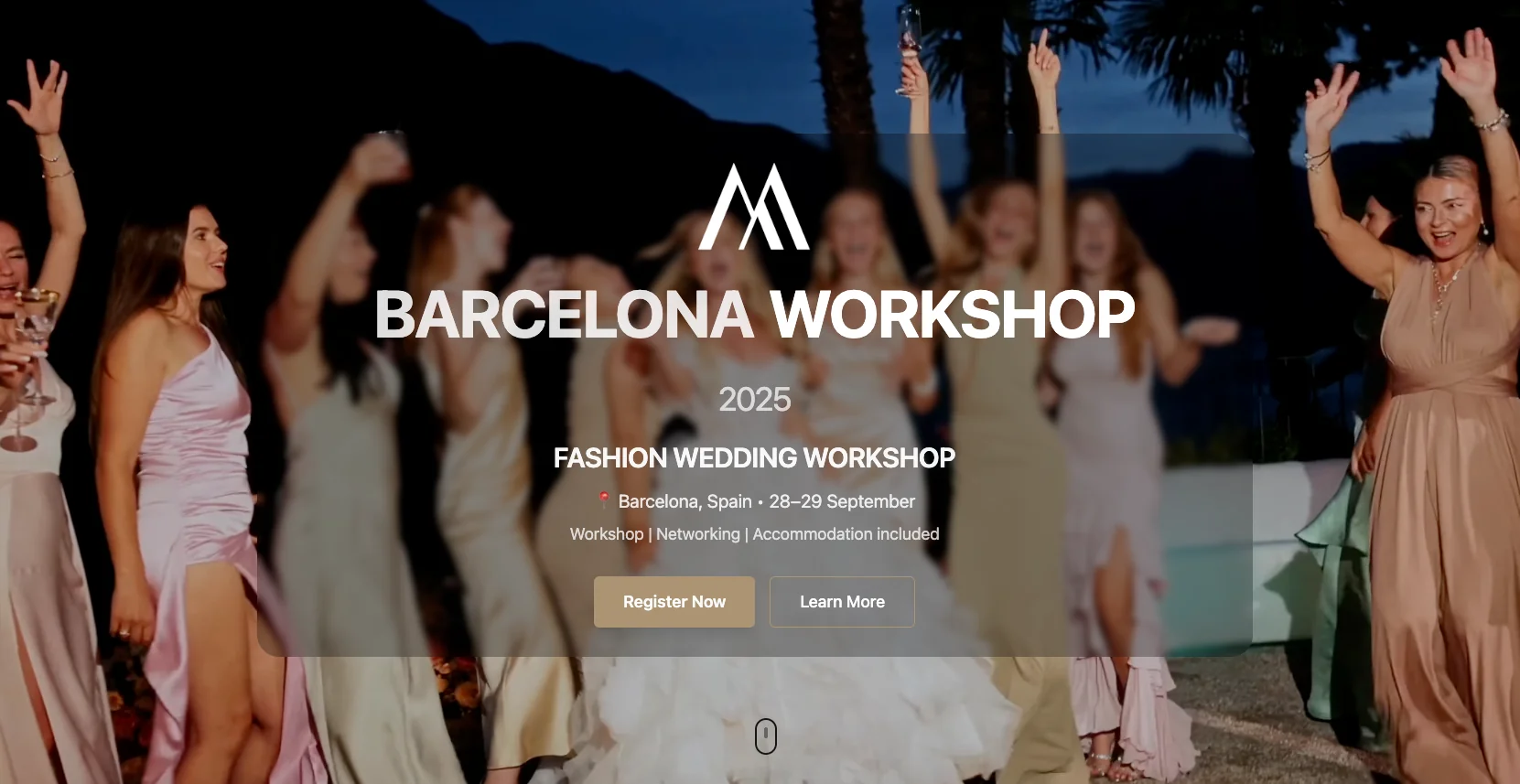1520x784 pixels.
Task: Click the red location pin icon
Action: click(603, 499)
